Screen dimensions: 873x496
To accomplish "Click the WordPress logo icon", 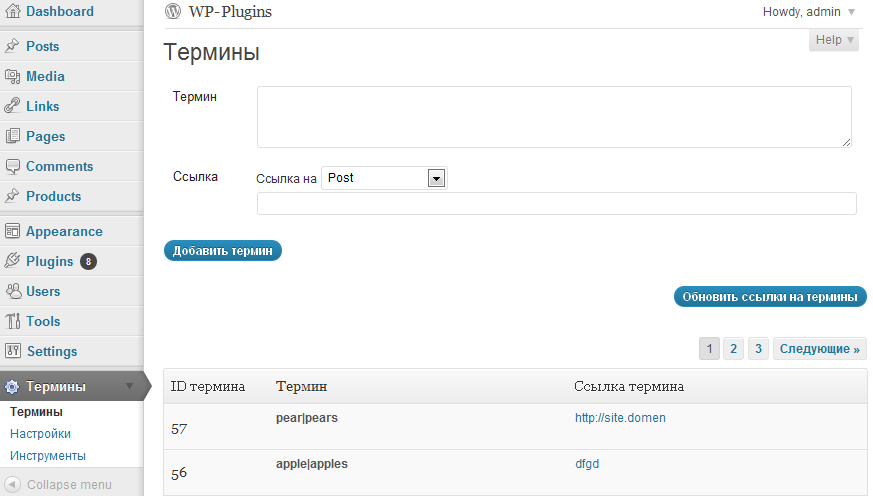I will pos(173,11).
